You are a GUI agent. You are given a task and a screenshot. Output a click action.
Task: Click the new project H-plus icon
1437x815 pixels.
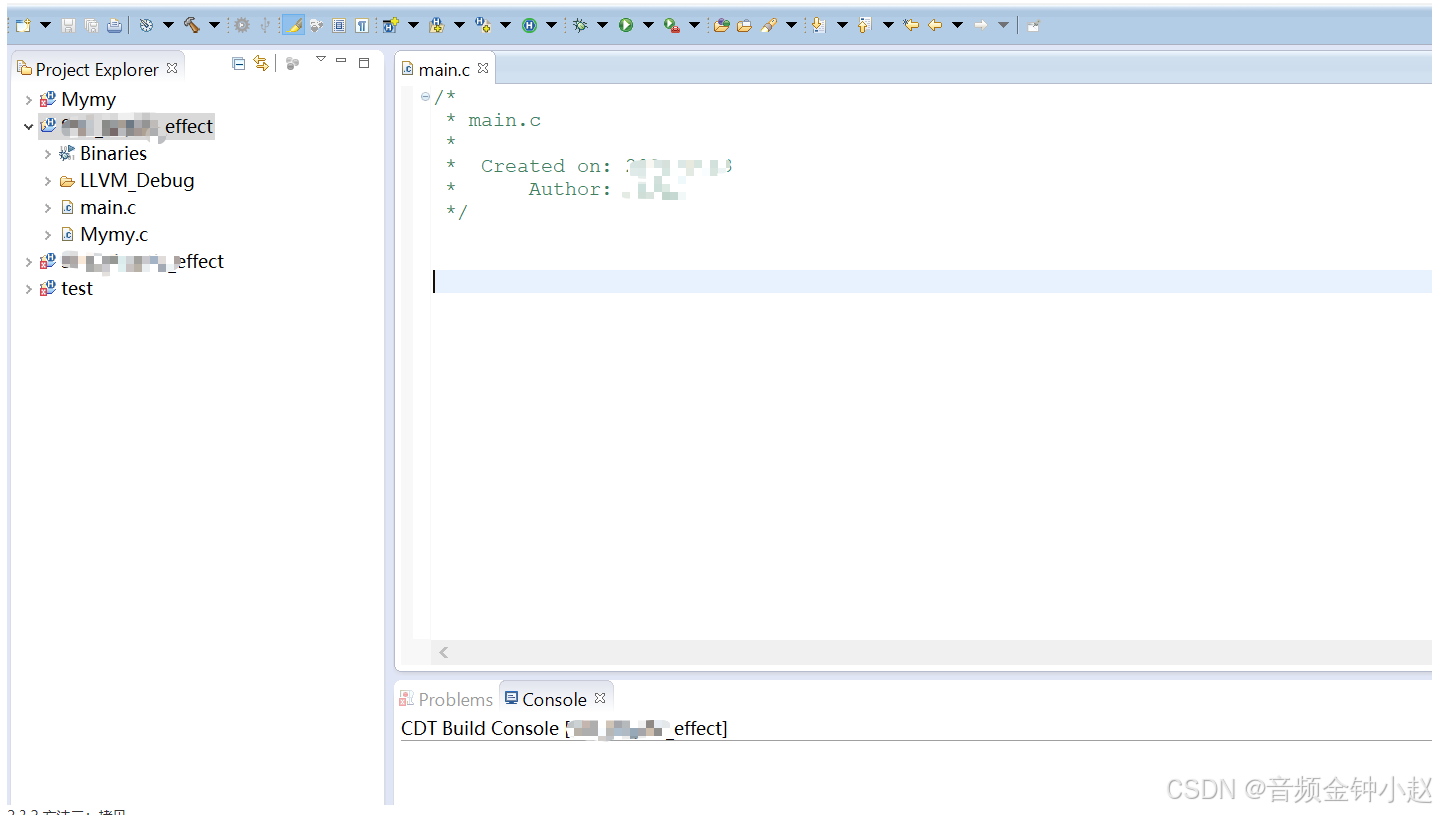pos(391,25)
